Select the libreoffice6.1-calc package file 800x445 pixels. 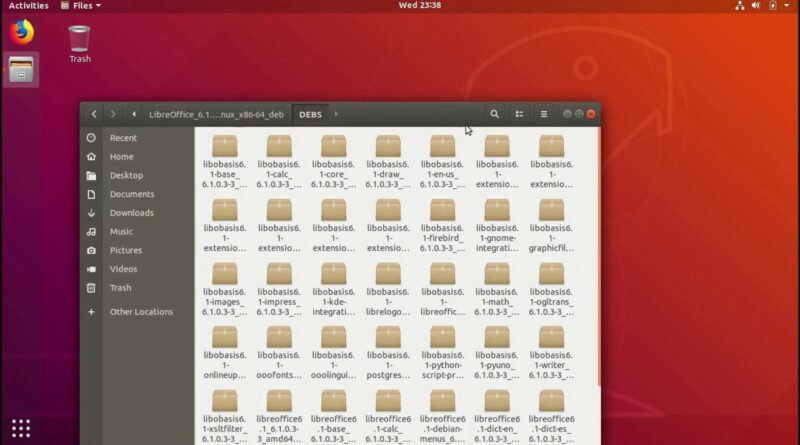coord(388,416)
